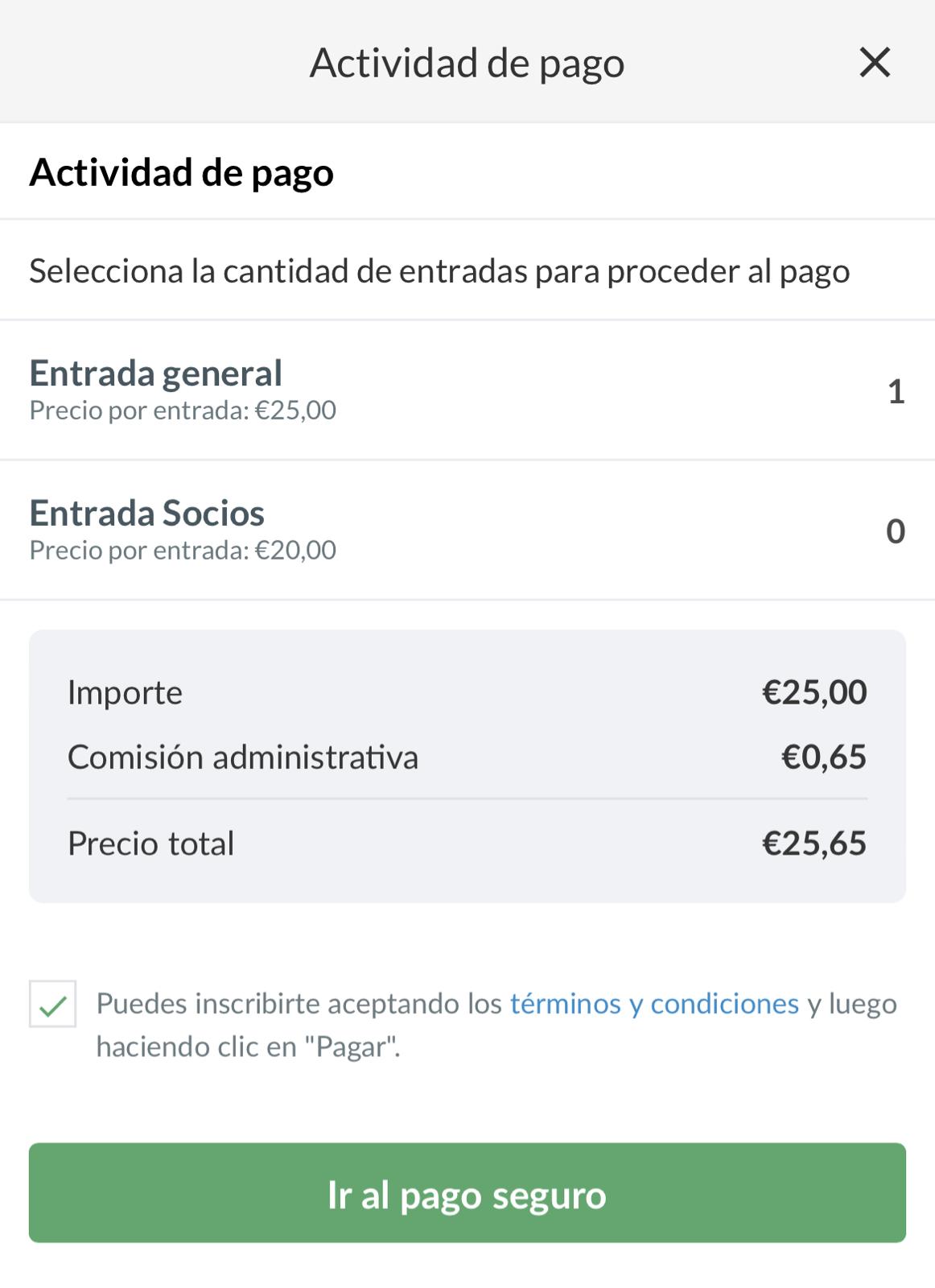Click the Importe amount €25,00
The image size is (935, 1288).
pos(814,692)
